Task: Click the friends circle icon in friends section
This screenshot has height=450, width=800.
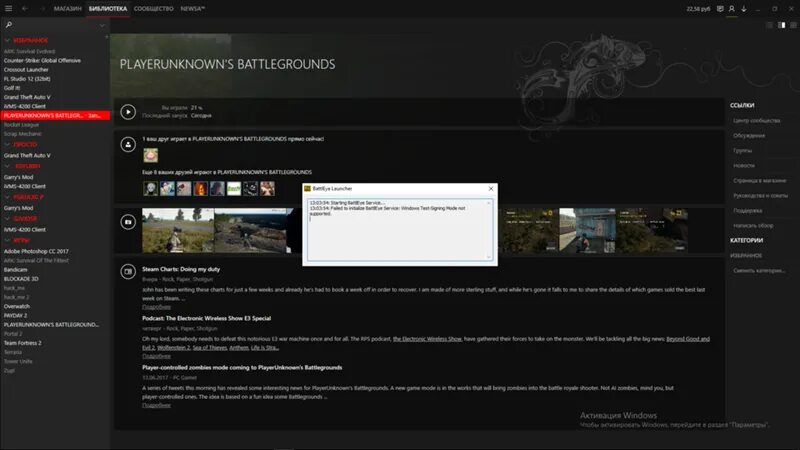Action: click(128, 144)
